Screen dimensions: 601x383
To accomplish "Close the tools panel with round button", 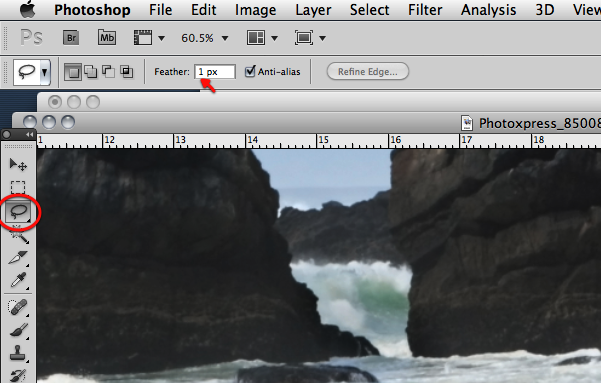I will [x=7, y=135].
